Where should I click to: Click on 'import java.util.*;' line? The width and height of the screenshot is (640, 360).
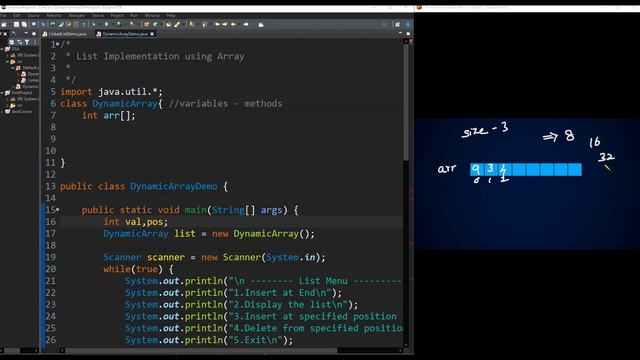click(111, 92)
